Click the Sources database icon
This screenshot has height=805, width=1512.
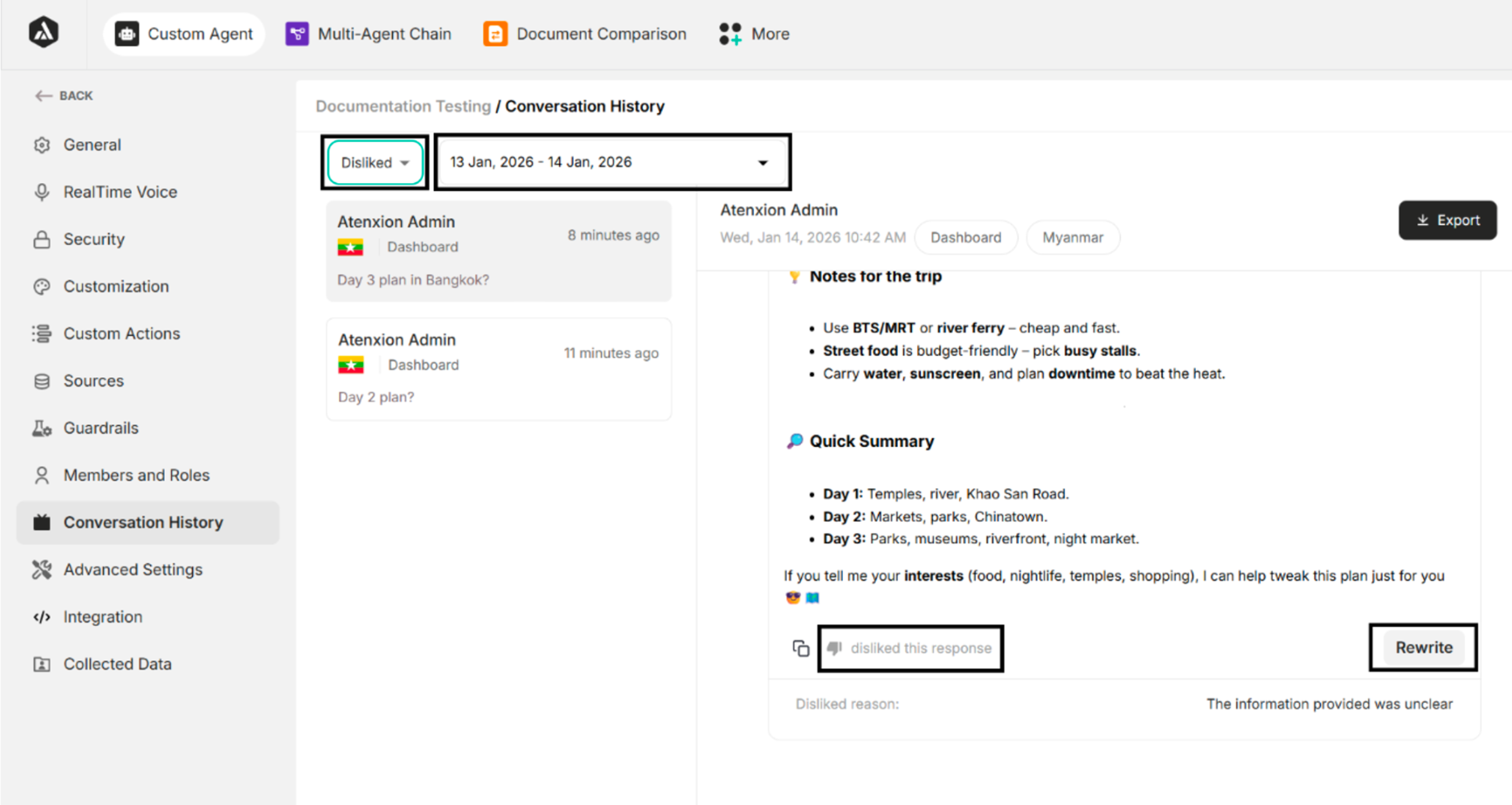pos(42,381)
